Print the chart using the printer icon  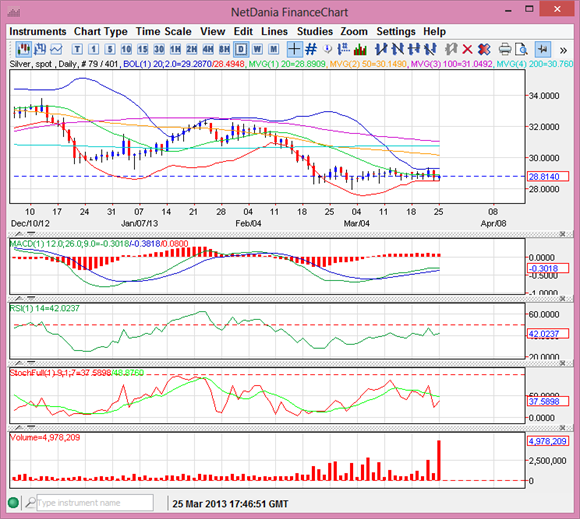505,49
